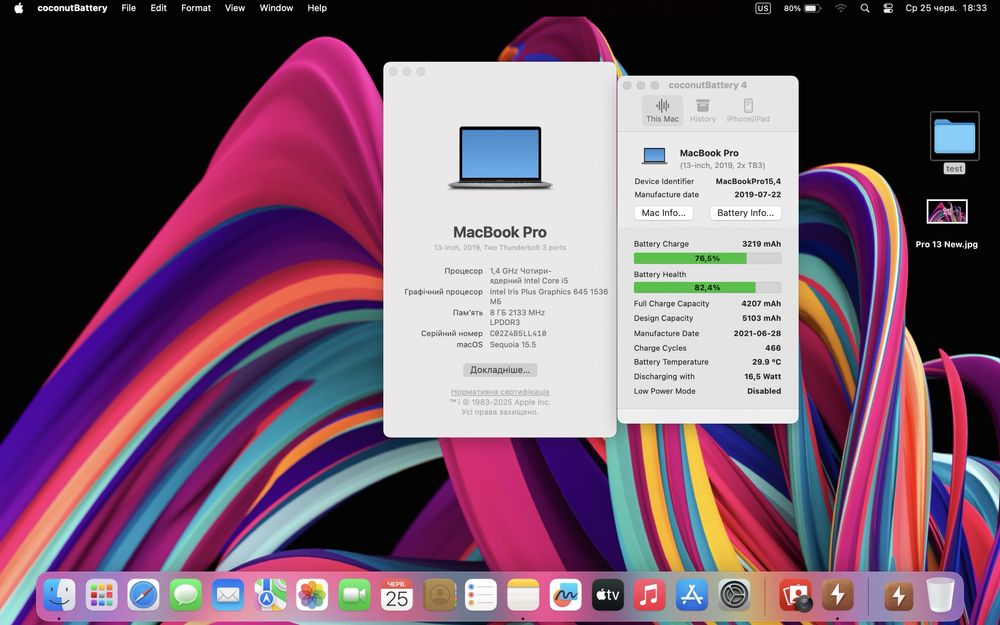The width and height of the screenshot is (1000, 625).
Task: Open Photo Booth in the Dock
Action: (x=795, y=596)
